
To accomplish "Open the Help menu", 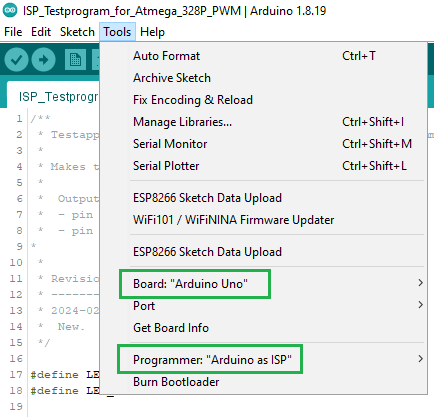I will (x=152, y=32).
